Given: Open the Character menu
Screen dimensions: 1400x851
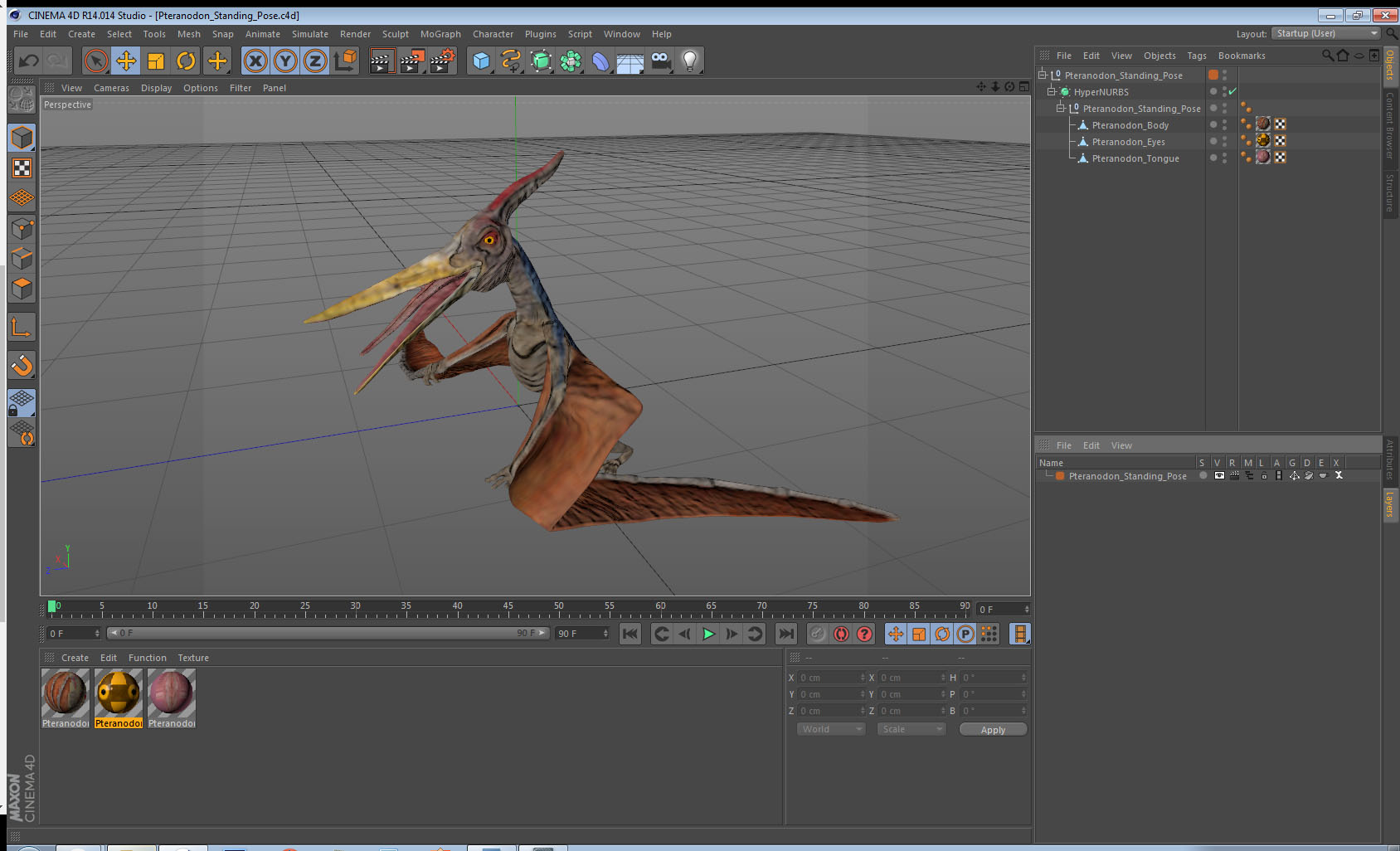Looking at the screenshot, I should [x=493, y=34].
